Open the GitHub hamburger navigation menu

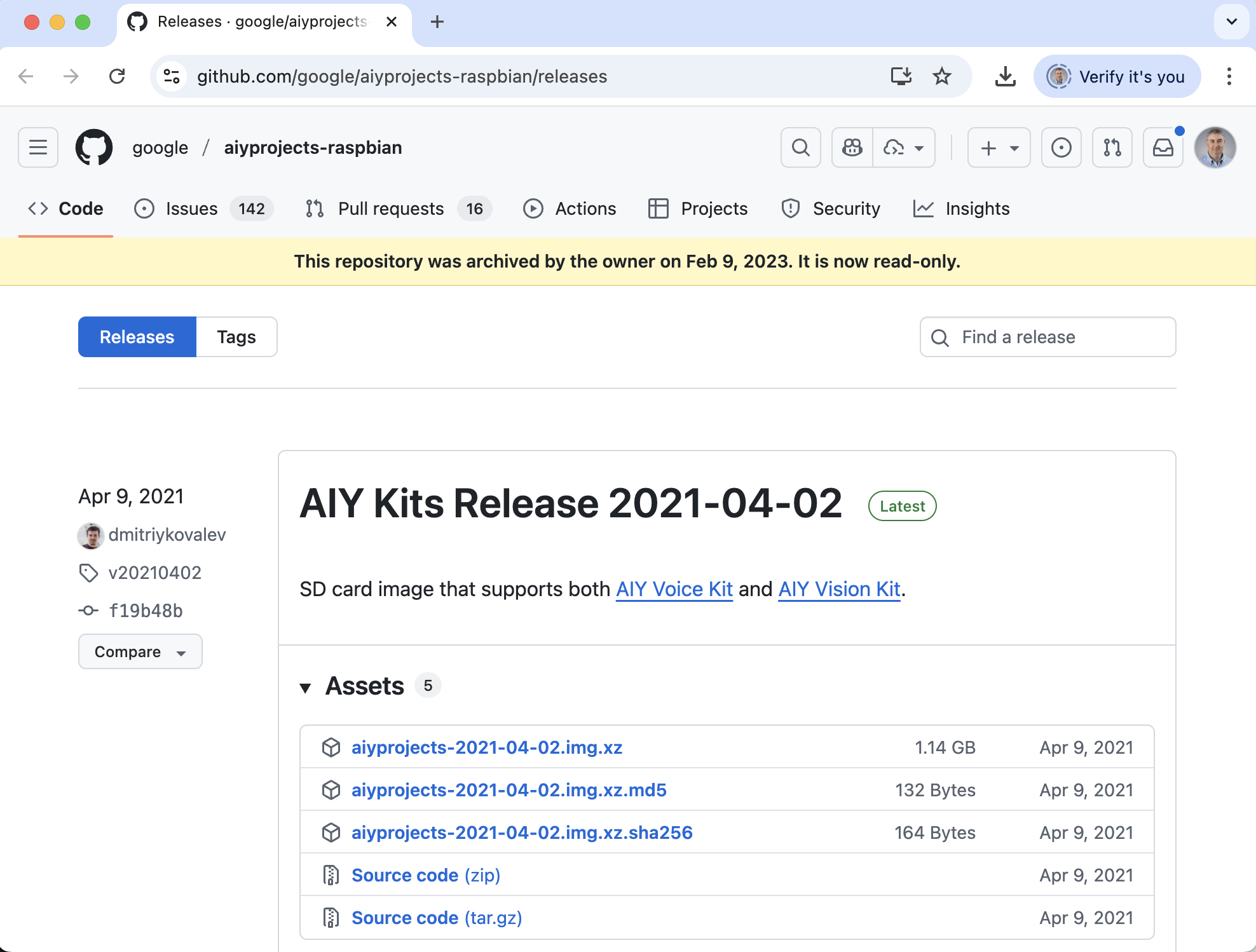pos(38,147)
